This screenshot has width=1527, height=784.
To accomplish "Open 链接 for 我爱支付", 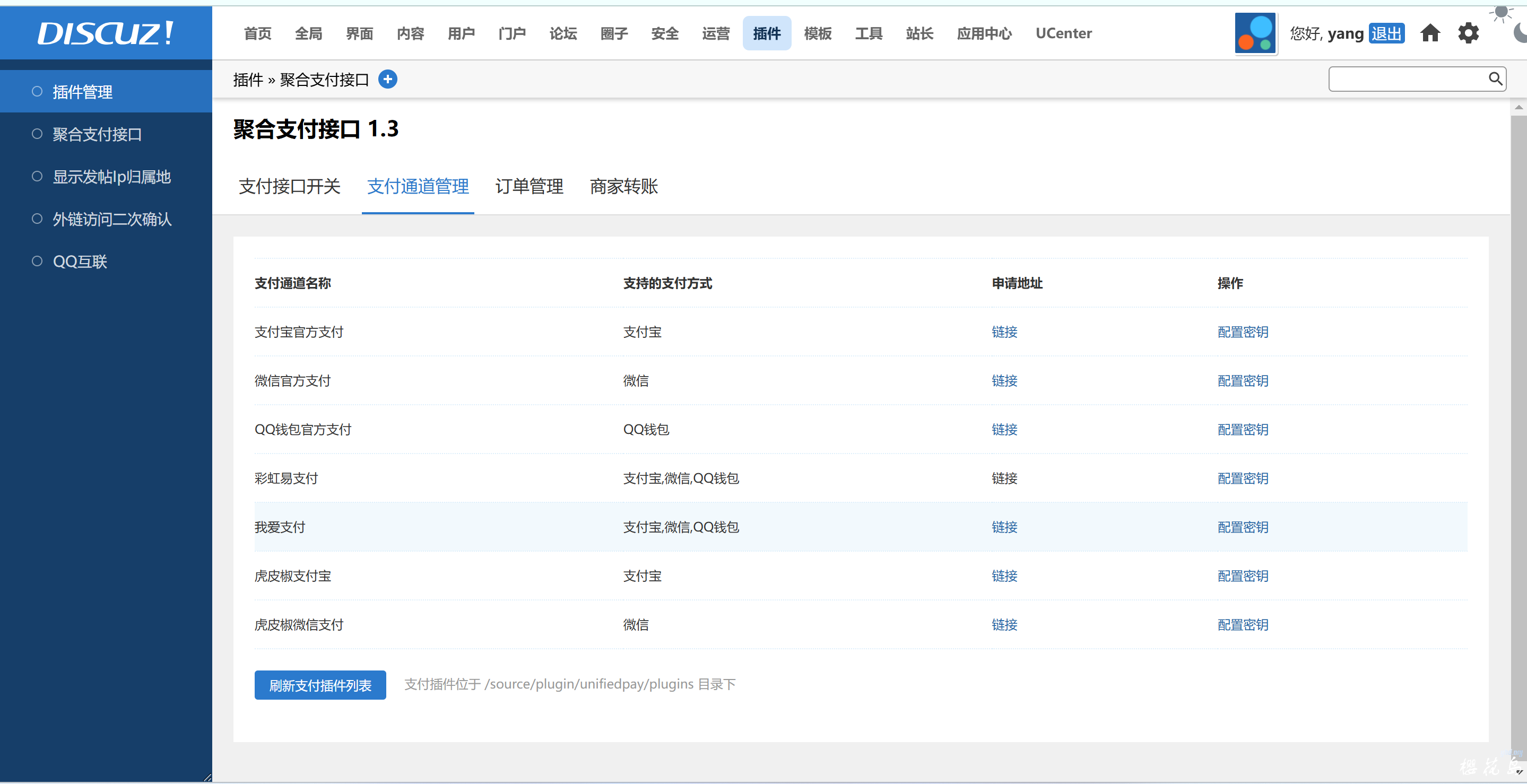I will (x=1004, y=527).
